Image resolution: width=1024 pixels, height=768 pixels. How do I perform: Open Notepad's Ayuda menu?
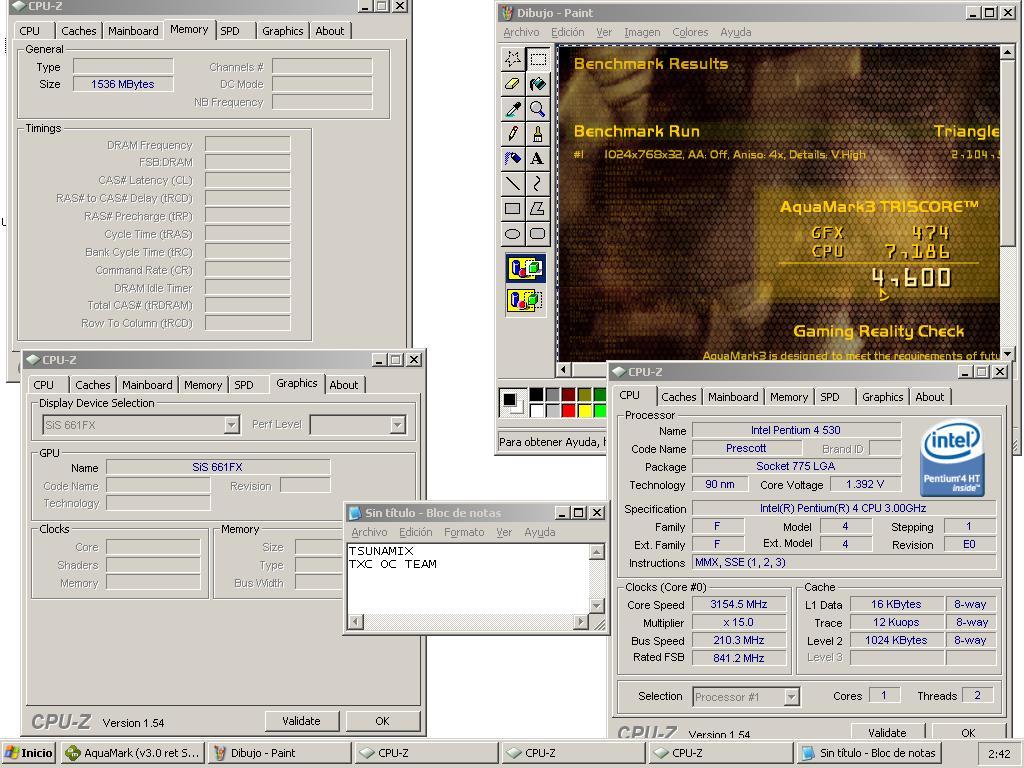click(539, 532)
